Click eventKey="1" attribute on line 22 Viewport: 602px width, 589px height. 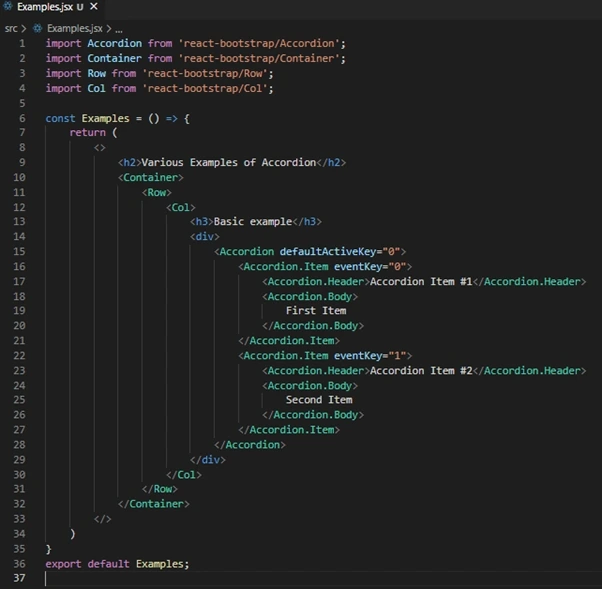point(370,356)
